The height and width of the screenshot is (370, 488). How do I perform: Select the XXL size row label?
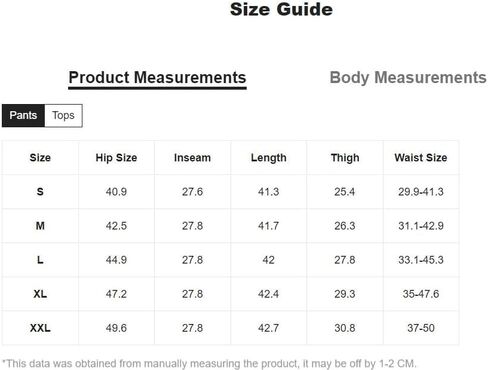pos(40,328)
